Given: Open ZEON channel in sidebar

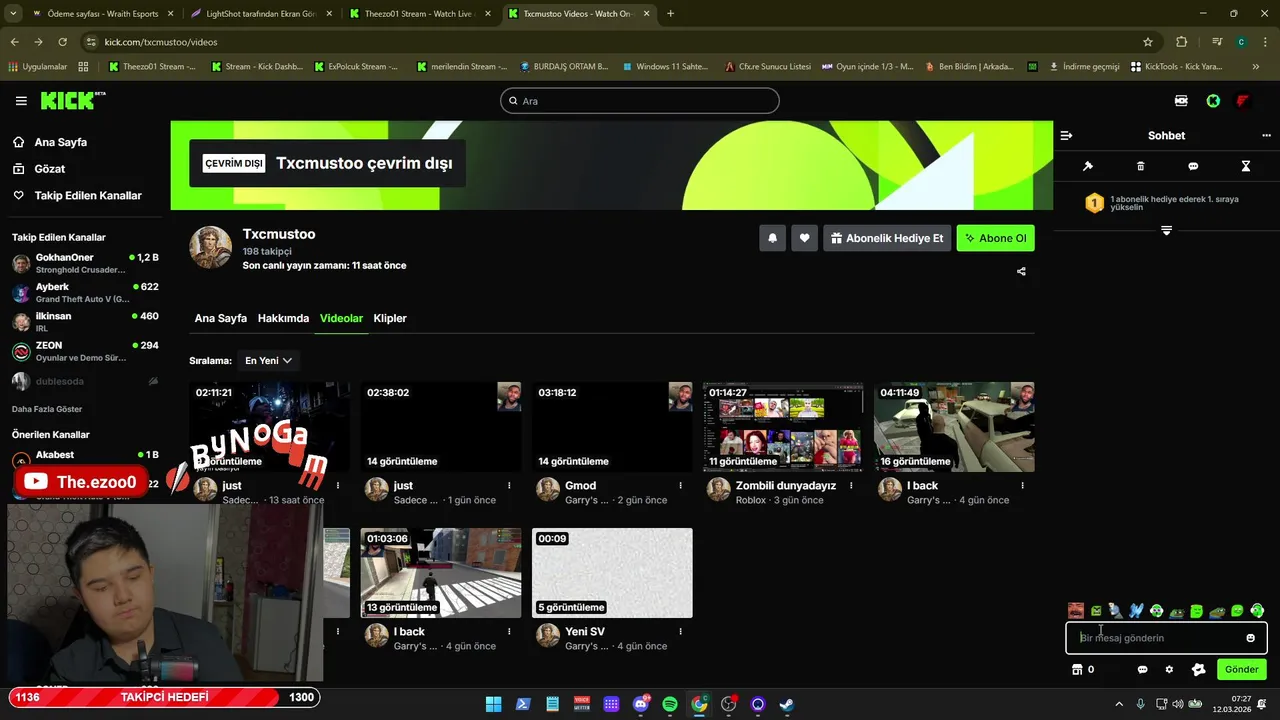Looking at the screenshot, I should [85, 351].
